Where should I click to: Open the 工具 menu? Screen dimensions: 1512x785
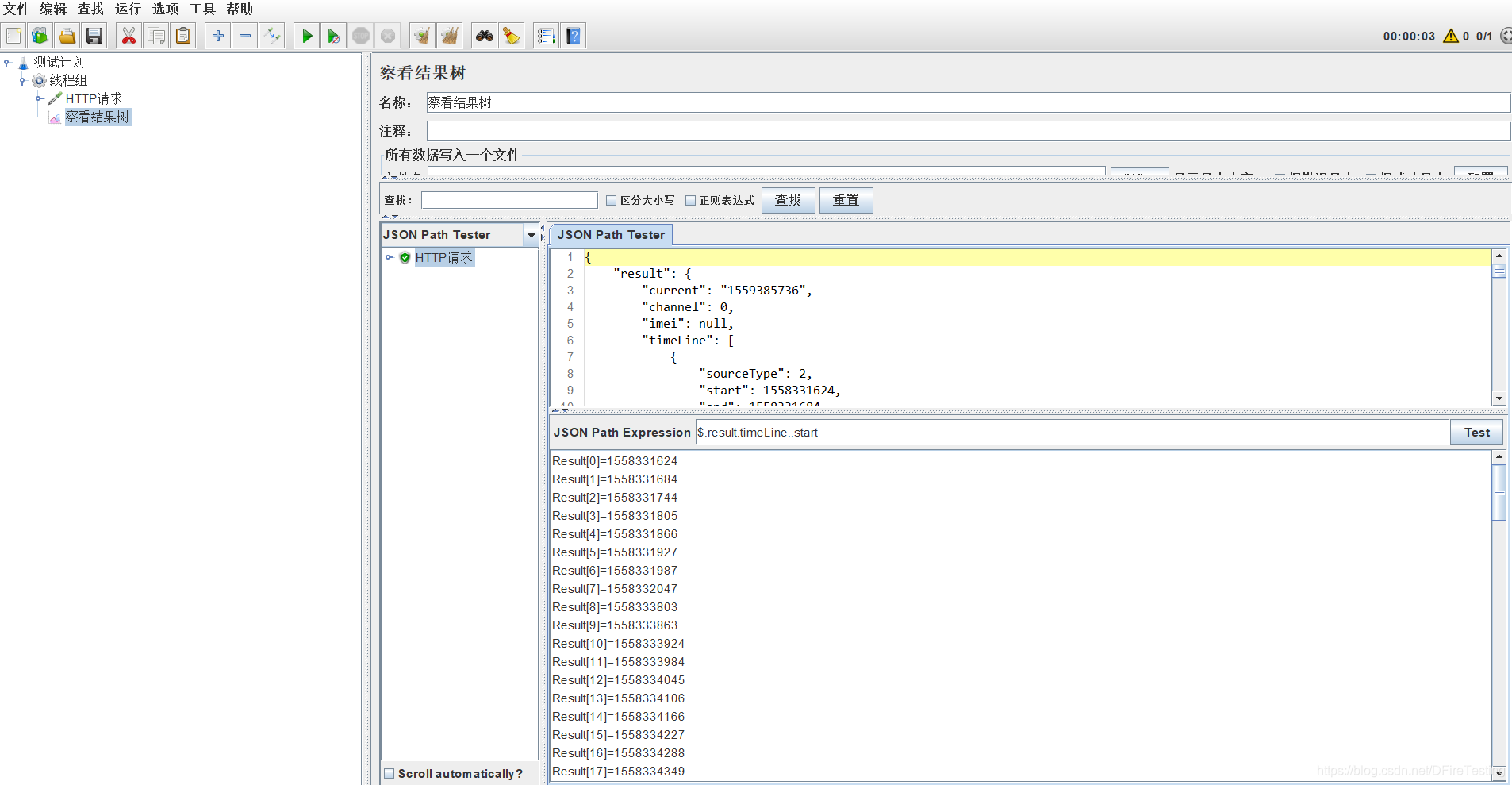[x=202, y=9]
